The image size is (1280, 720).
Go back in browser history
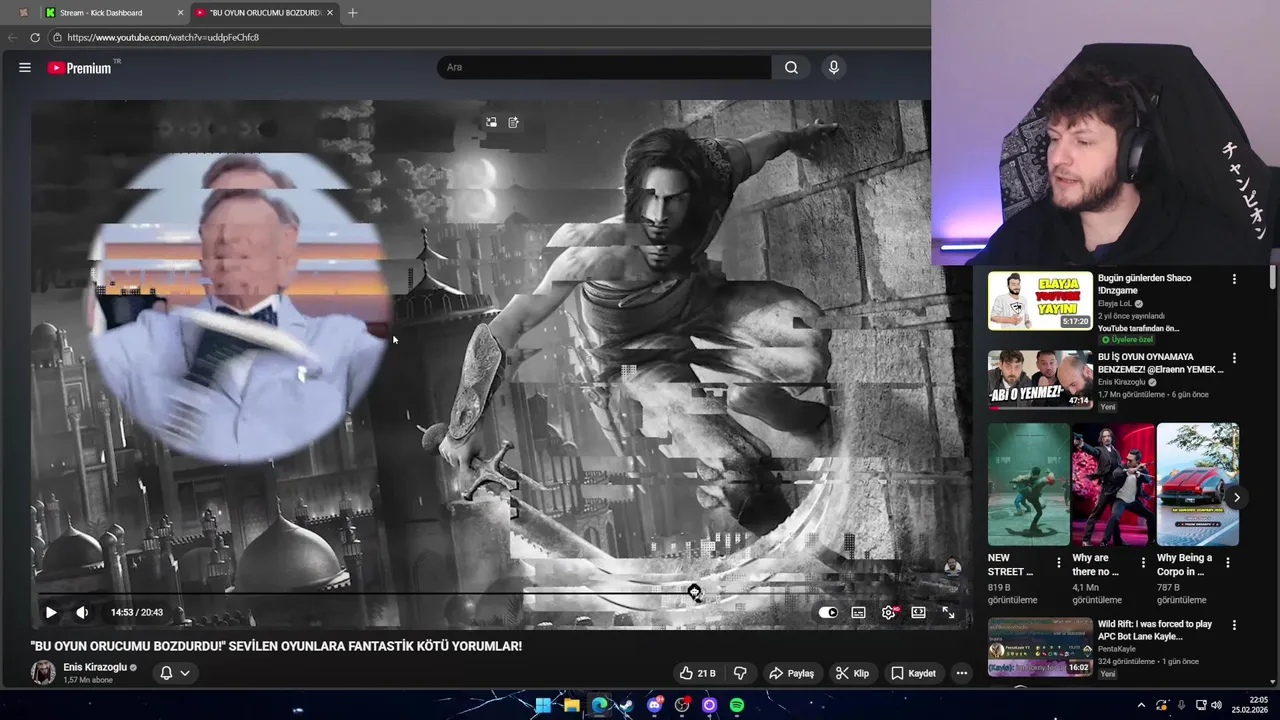click(x=12, y=37)
